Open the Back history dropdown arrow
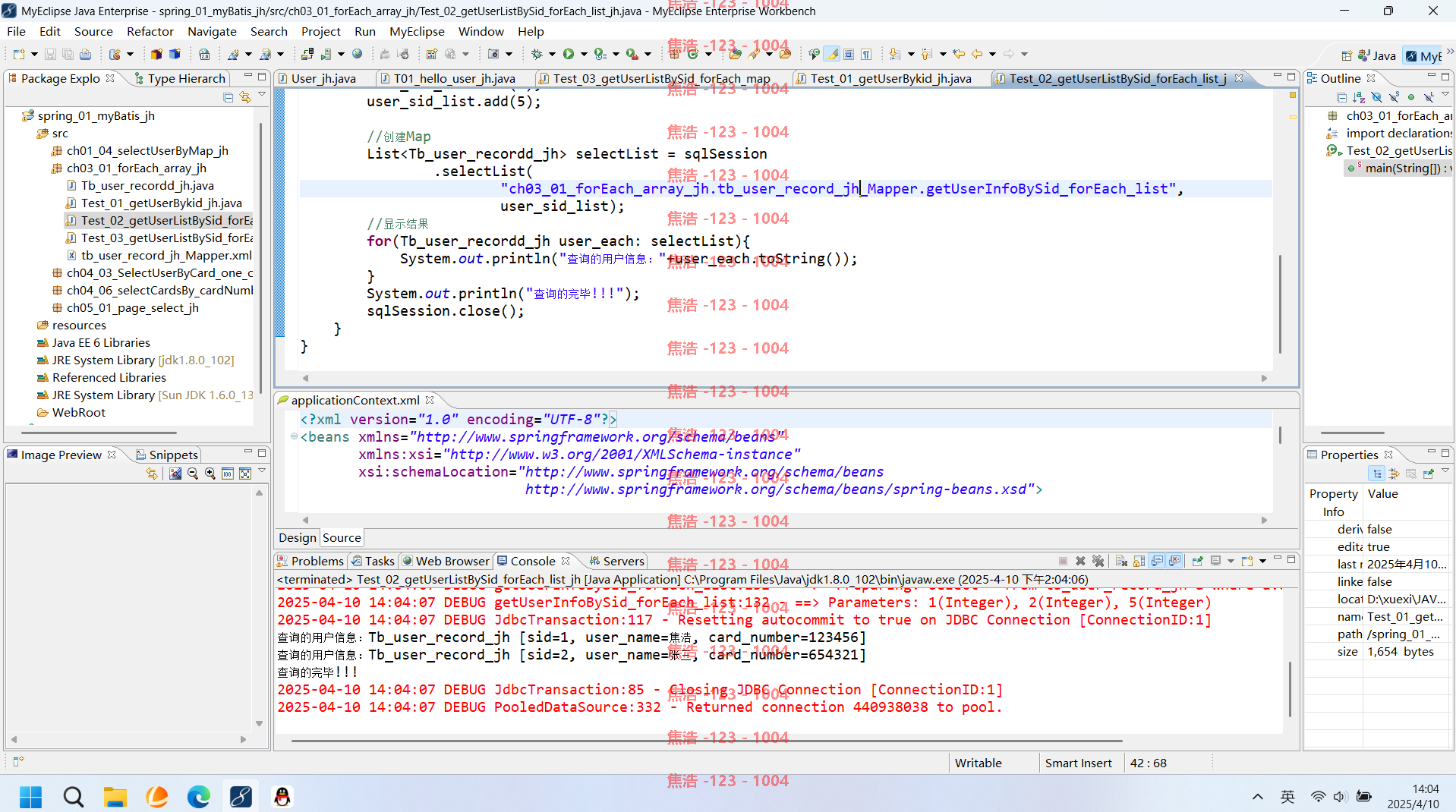The height and width of the screenshot is (812, 1456). (x=992, y=54)
